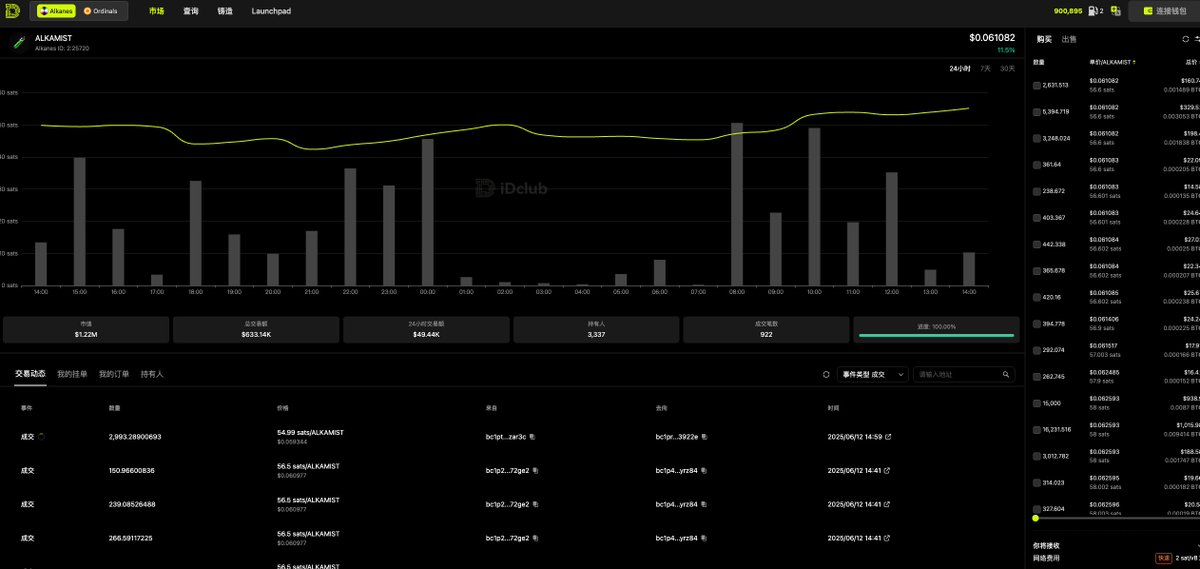The image size is (1200, 569).
Task: Click the 成交笔数 922 stat
Action: [x=766, y=330]
